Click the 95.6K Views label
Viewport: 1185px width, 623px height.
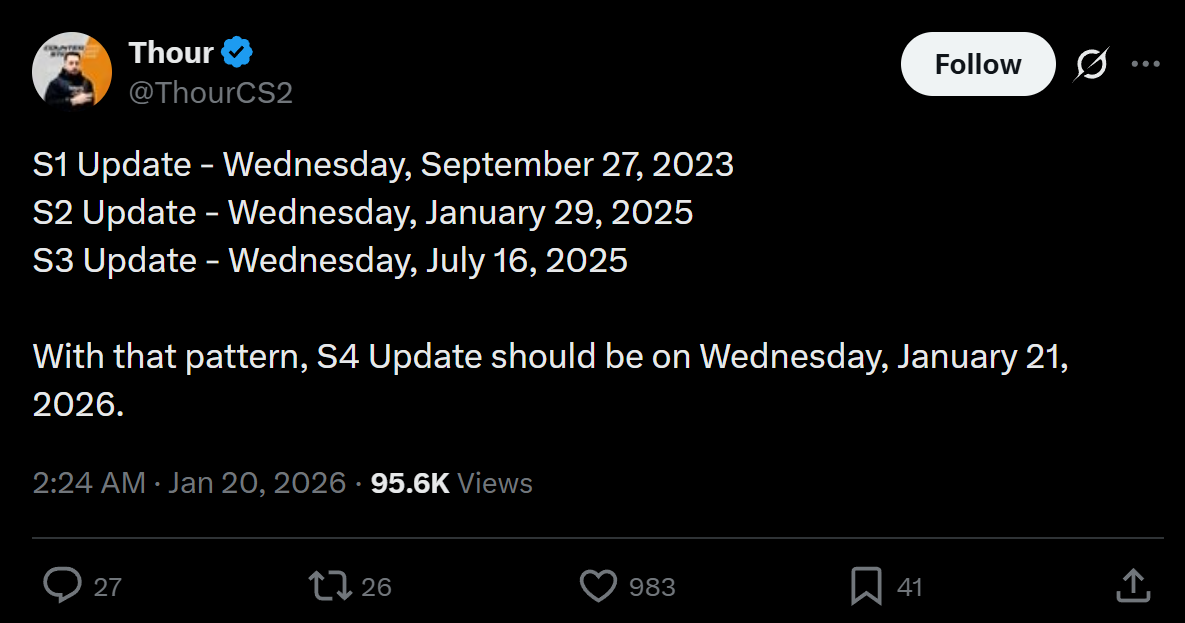[x=451, y=483]
